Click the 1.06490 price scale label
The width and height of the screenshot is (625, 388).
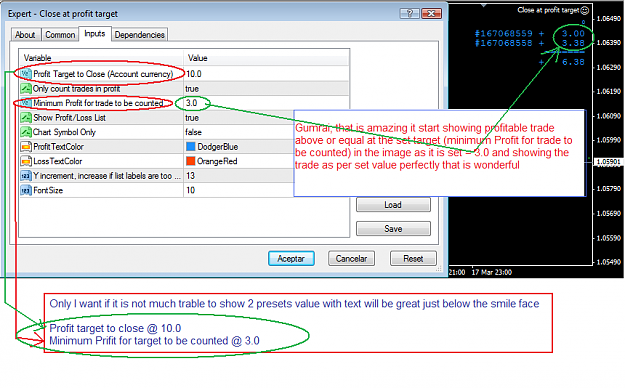point(609,18)
